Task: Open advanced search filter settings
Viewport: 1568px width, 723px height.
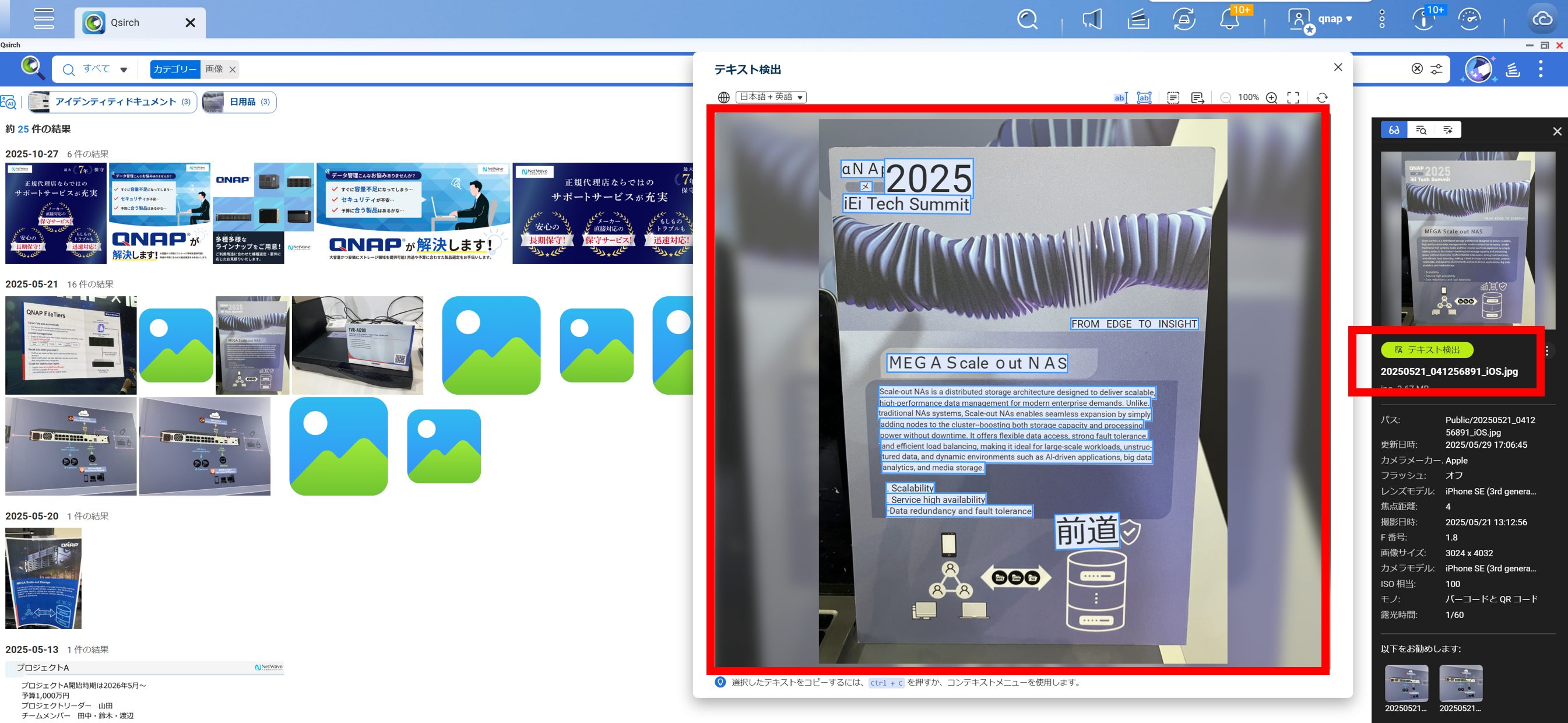Action: pyautogui.click(x=1436, y=69)
